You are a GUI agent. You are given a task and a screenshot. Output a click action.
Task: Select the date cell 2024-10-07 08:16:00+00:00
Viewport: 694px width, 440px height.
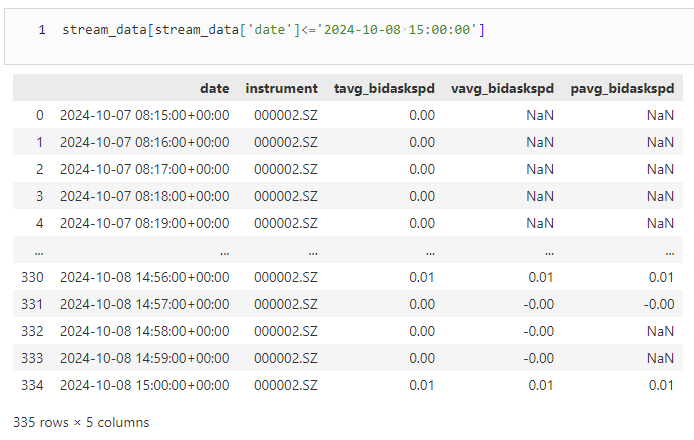click(144, 142)
